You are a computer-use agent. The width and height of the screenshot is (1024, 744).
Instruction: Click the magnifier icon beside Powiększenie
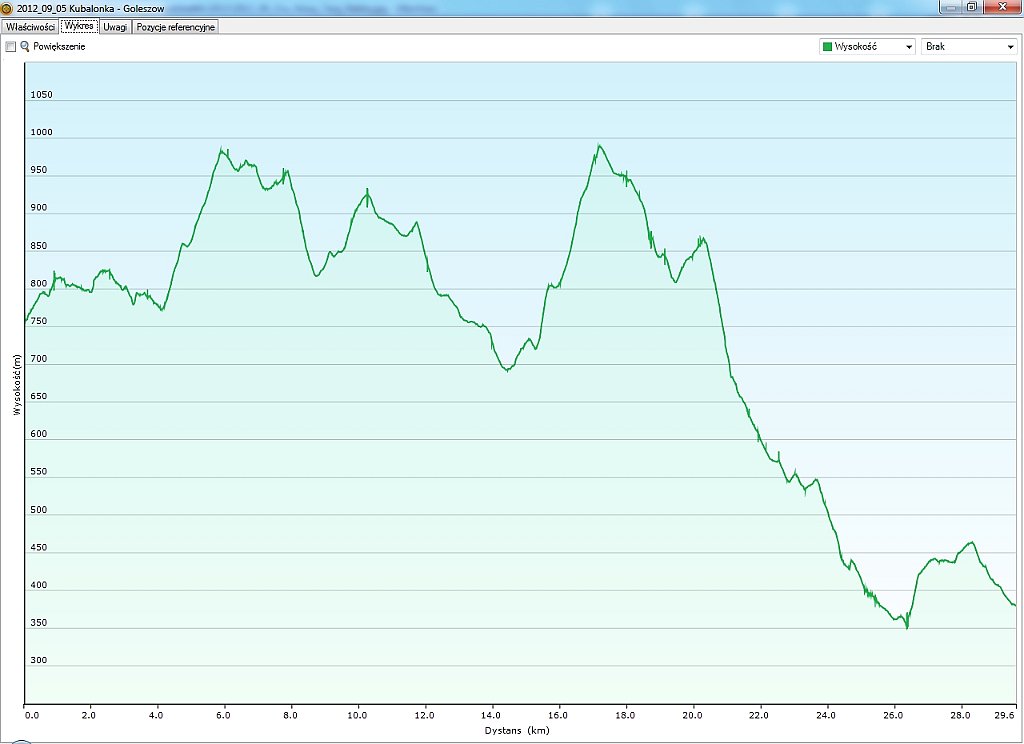[25, 47]
